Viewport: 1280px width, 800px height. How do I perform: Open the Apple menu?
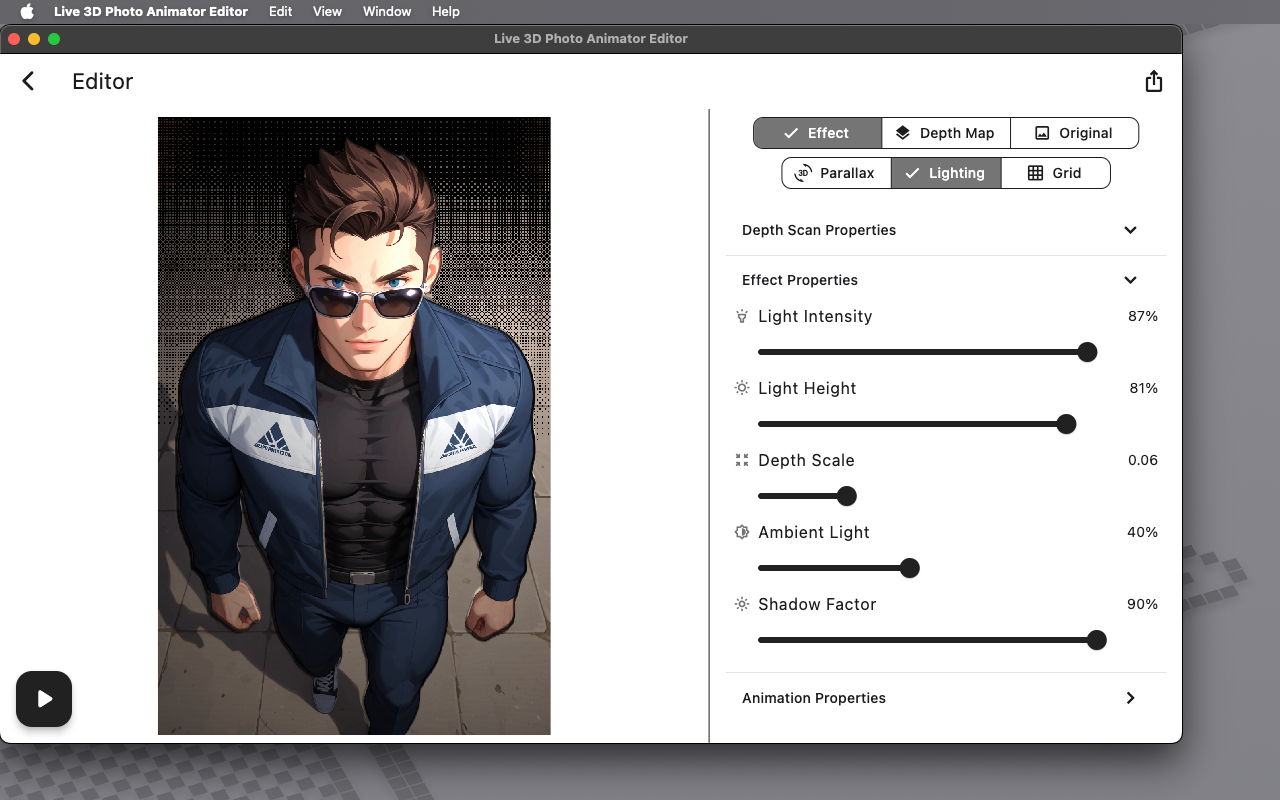click(x=27, y=11)
